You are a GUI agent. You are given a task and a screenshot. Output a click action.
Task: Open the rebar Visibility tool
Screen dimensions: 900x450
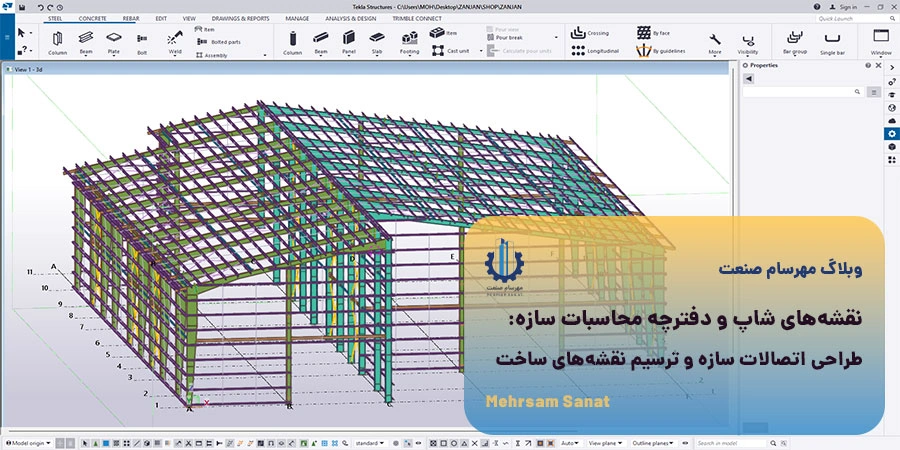pos(748,44)
